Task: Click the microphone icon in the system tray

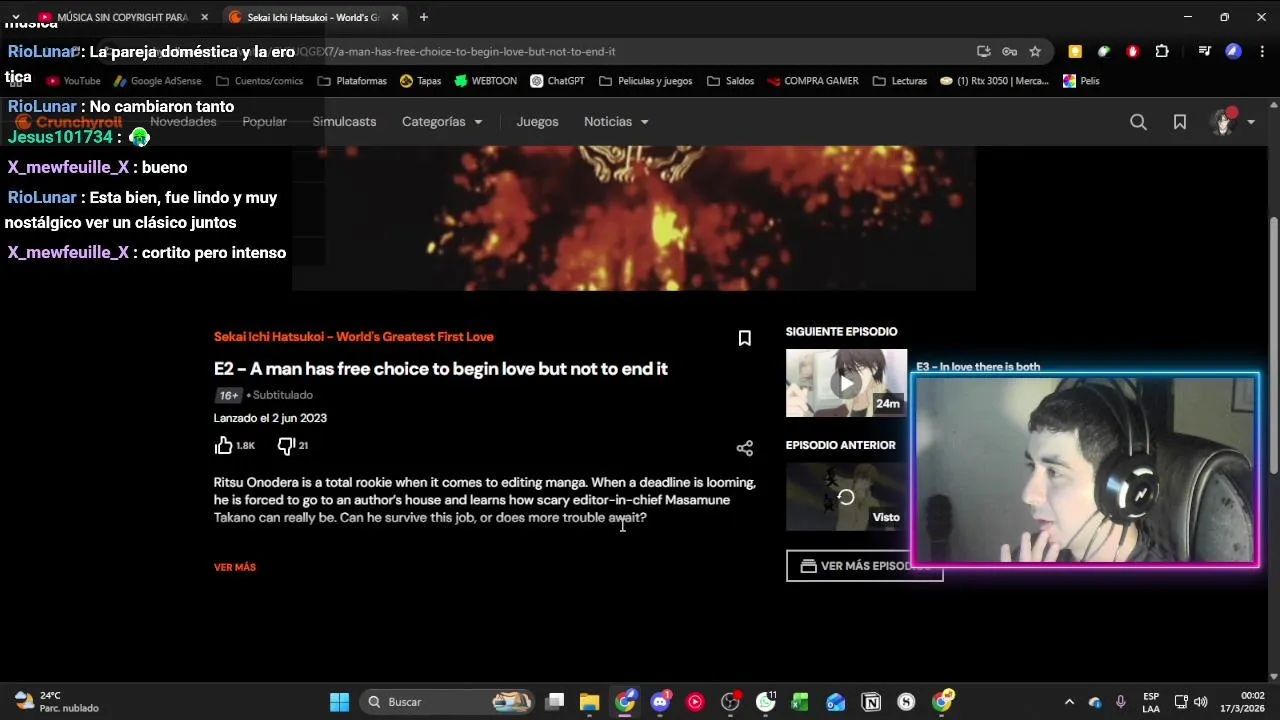Action: tap(1121, 702)
